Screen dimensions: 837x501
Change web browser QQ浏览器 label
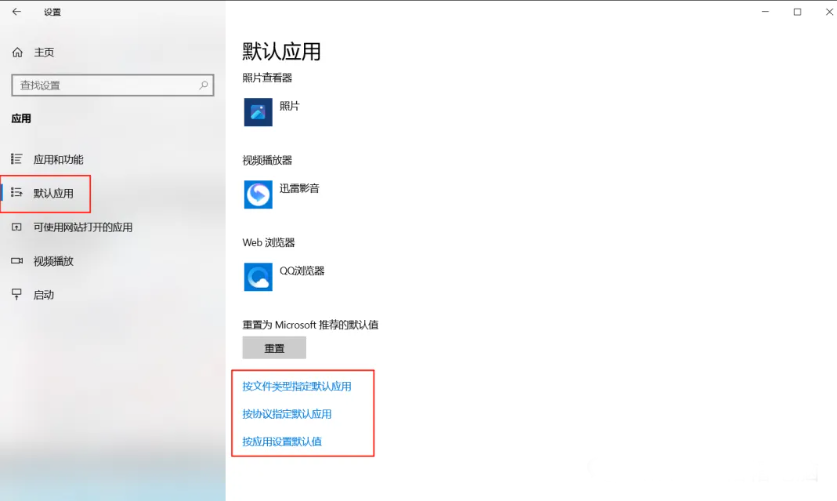coord(302,271)
